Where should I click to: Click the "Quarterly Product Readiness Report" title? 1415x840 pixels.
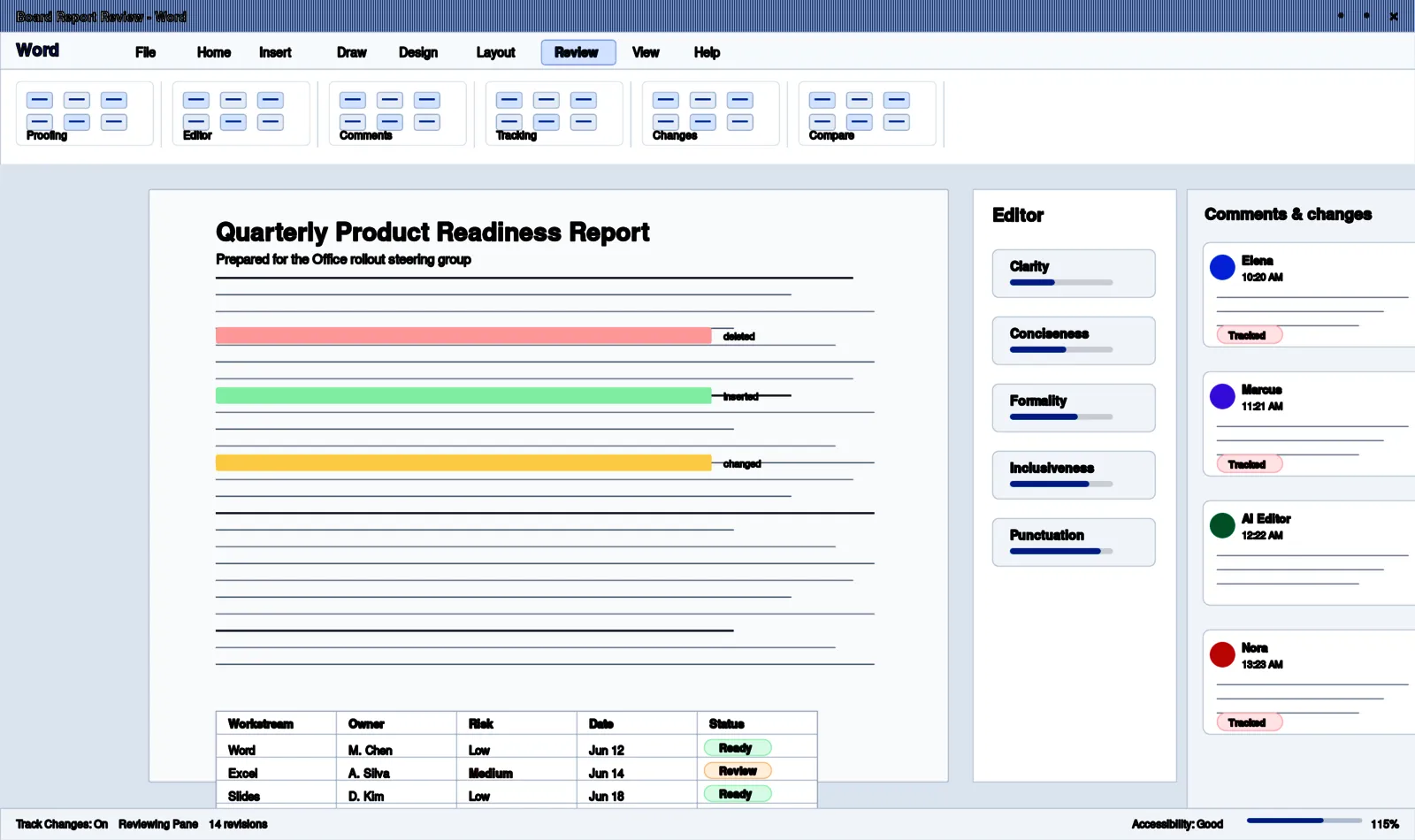(432, 232)
